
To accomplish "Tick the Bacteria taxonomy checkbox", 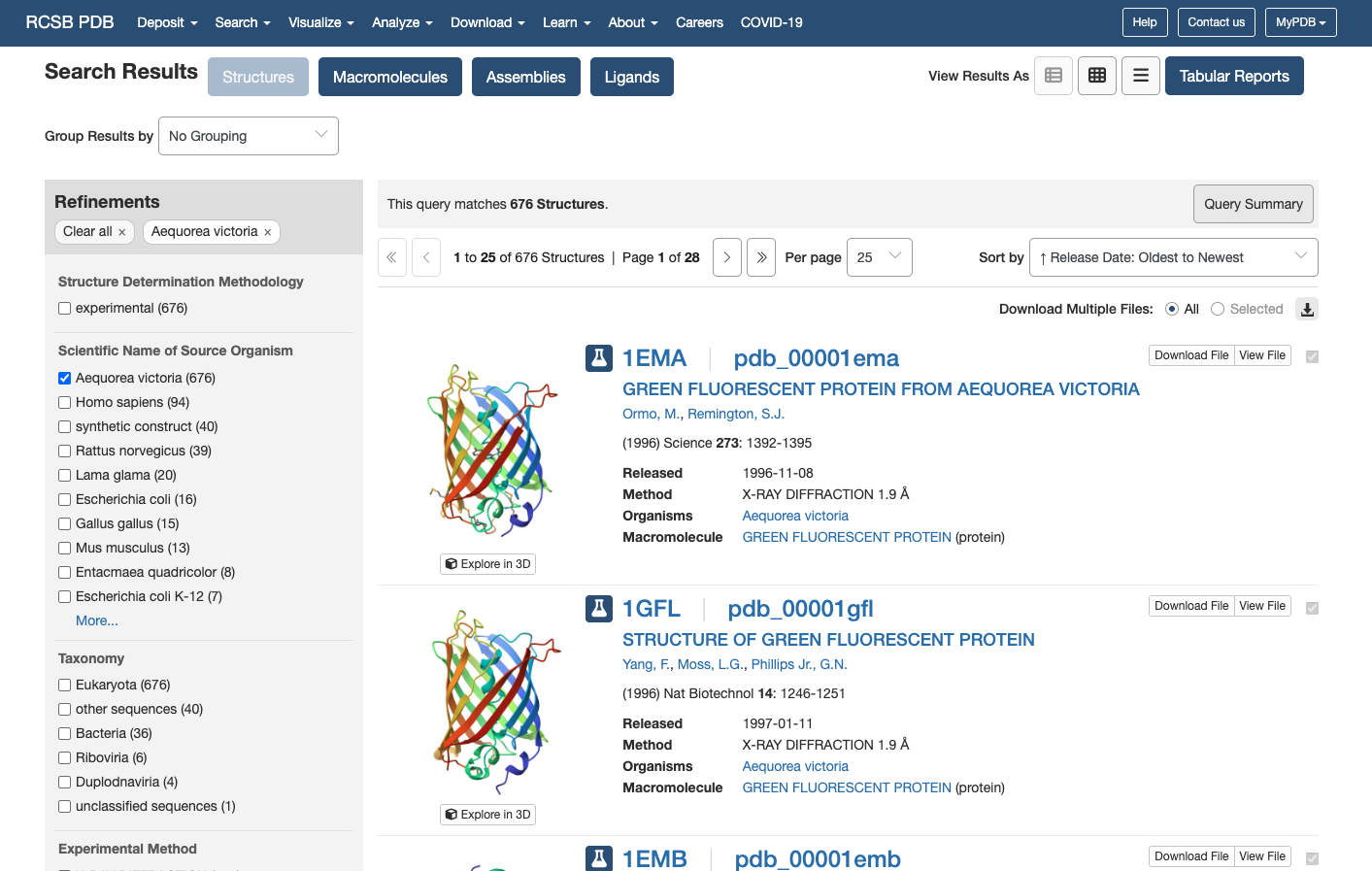I will point(64,733).
